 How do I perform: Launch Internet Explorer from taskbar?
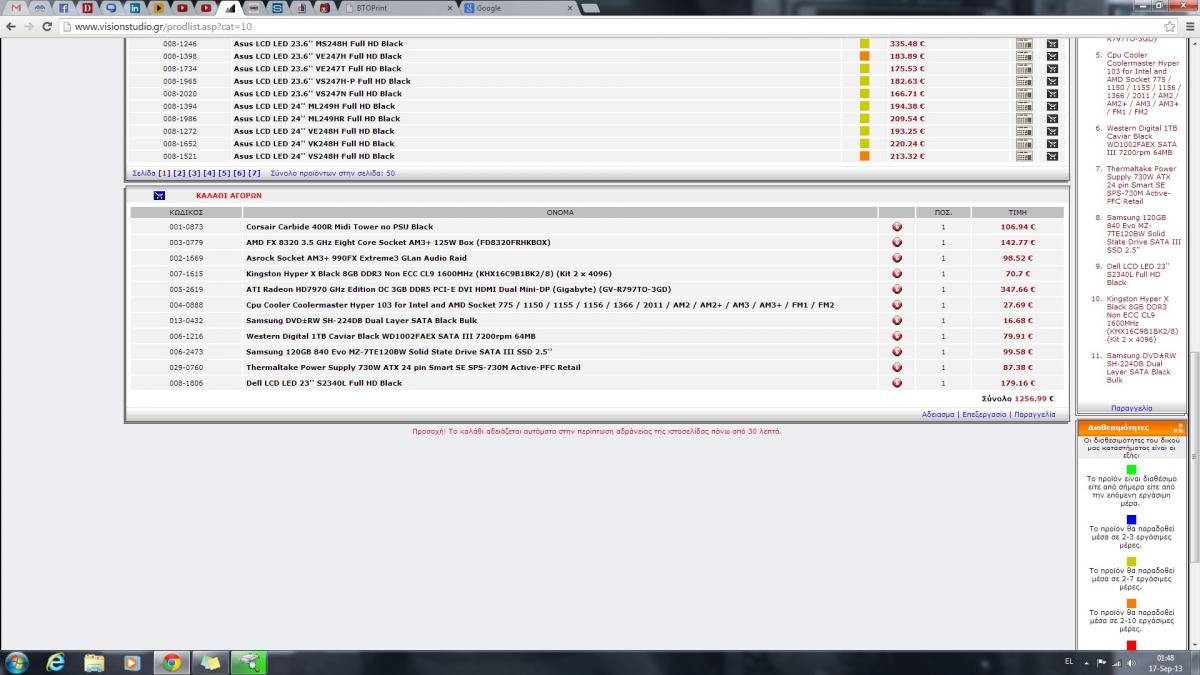(x=56, y=661)
